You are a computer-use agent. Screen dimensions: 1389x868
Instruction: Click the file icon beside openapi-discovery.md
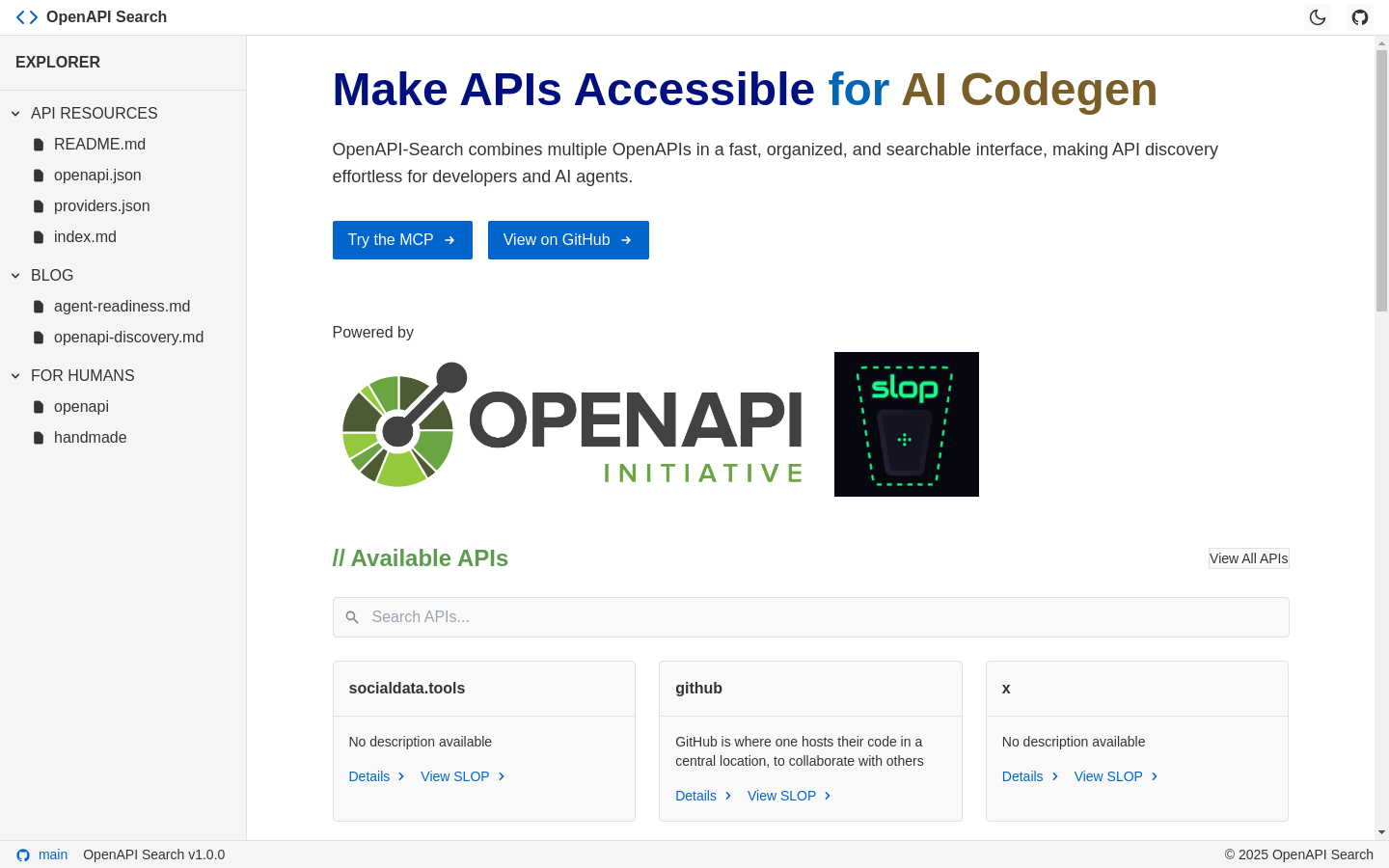click(x=39, y=338)
